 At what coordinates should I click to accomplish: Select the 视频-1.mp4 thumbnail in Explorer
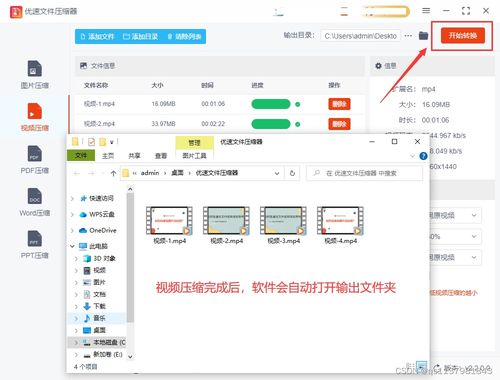[169, 221]
